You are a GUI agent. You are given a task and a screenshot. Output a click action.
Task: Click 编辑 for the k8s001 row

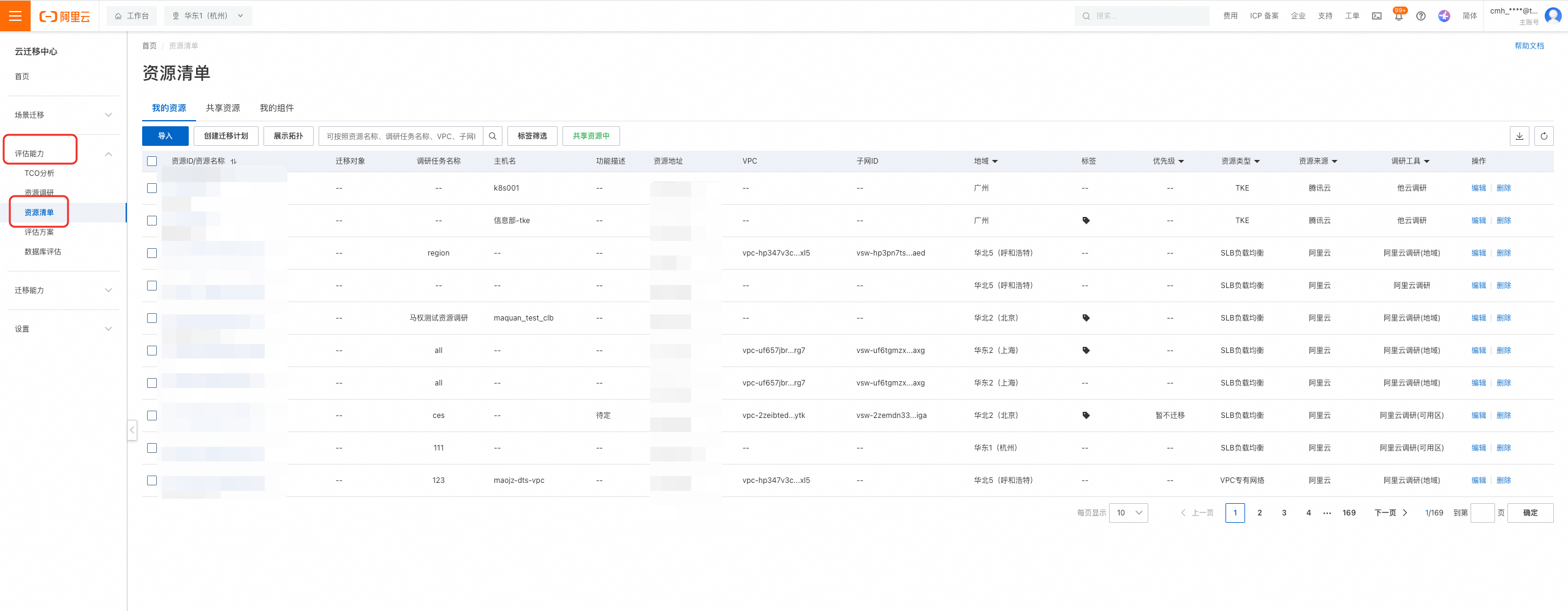pos(1479,188)
